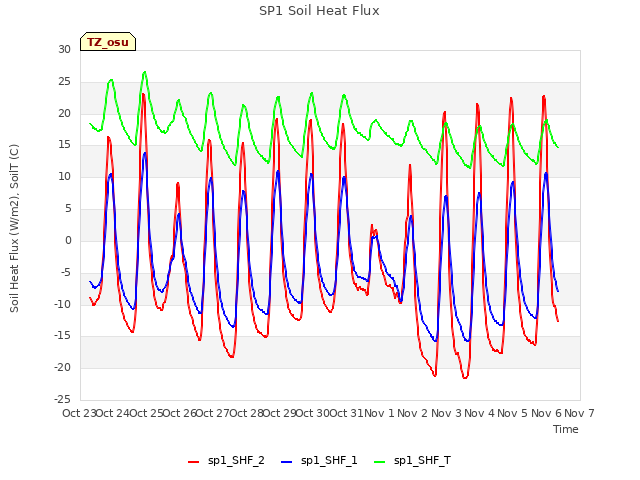Viewport: 640px width, 480px height.
Task: Click the Nov 4 x-axis tick label
Action: coord(479,413)
